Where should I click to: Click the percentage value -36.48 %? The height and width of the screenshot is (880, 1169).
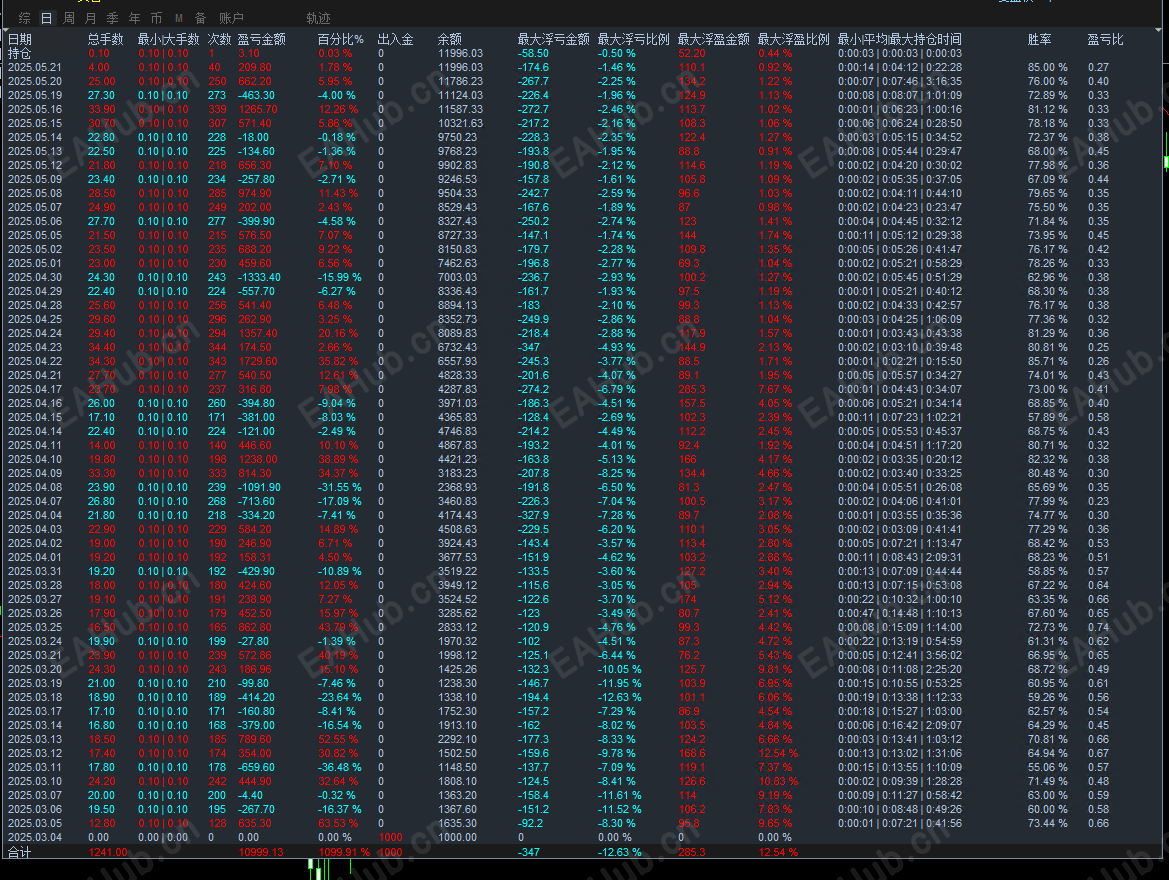[339, 767]
